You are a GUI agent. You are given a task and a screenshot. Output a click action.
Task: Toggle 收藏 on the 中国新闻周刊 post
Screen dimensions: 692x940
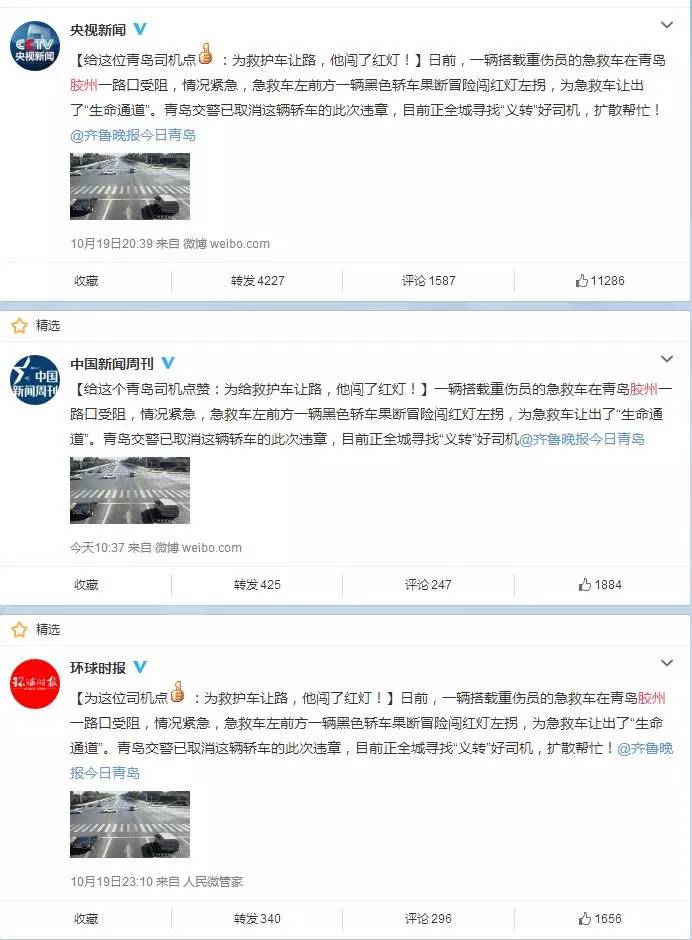coord(86,585)
